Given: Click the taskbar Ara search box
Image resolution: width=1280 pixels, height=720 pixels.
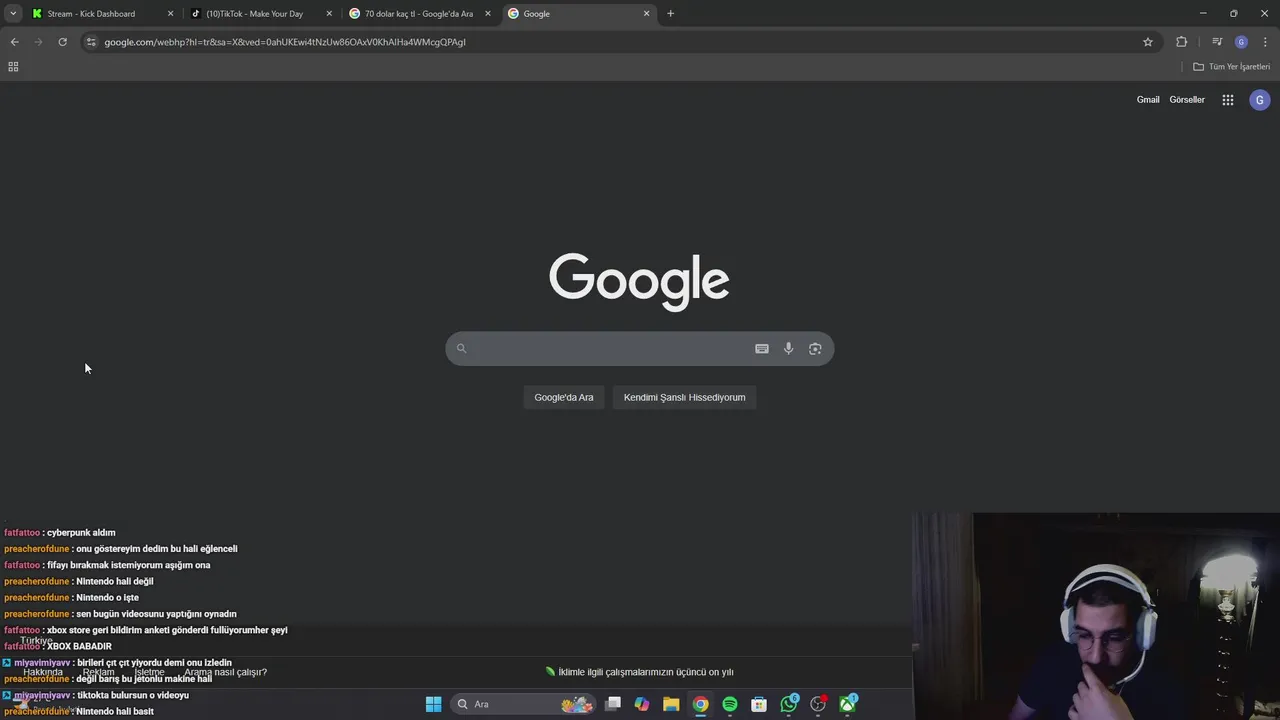Looking at the screenshot, I should point(525,704).
